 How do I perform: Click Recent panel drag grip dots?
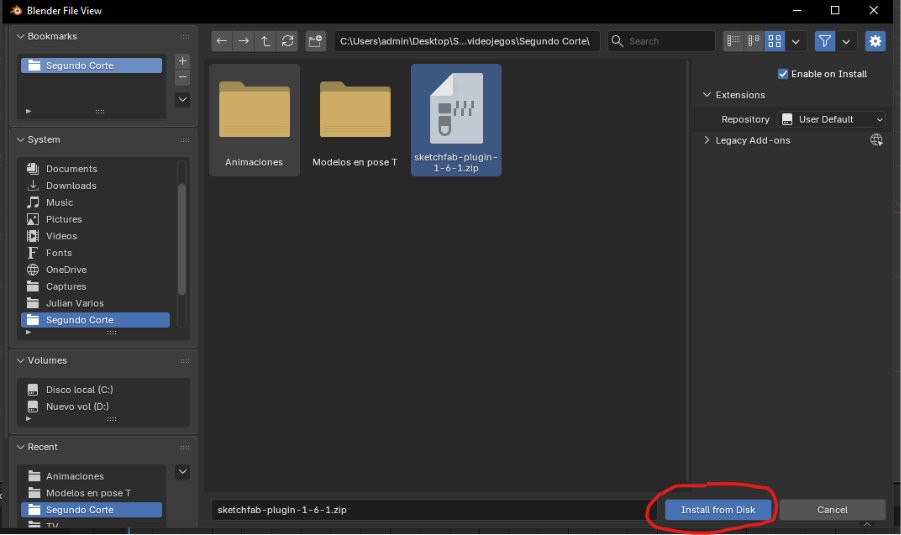pyautogui.click(x=184, y=447)
